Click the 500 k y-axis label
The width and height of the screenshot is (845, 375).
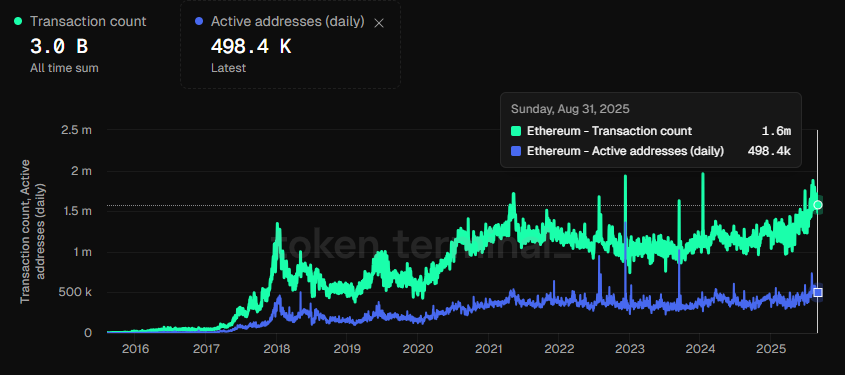coord(76,293)
